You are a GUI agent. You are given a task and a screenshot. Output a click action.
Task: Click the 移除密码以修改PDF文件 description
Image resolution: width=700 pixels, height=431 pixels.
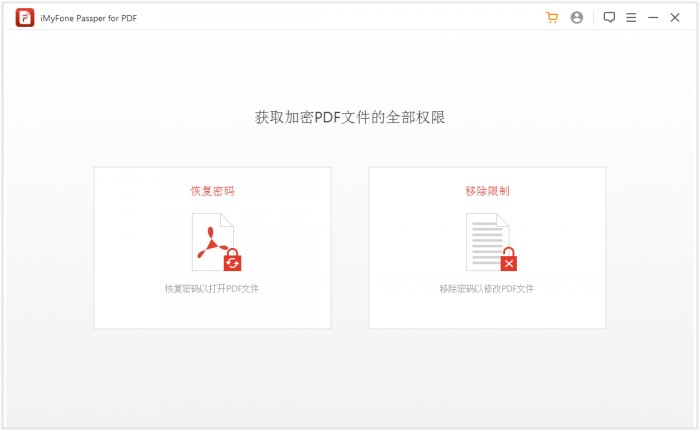(x=487, y=289)
